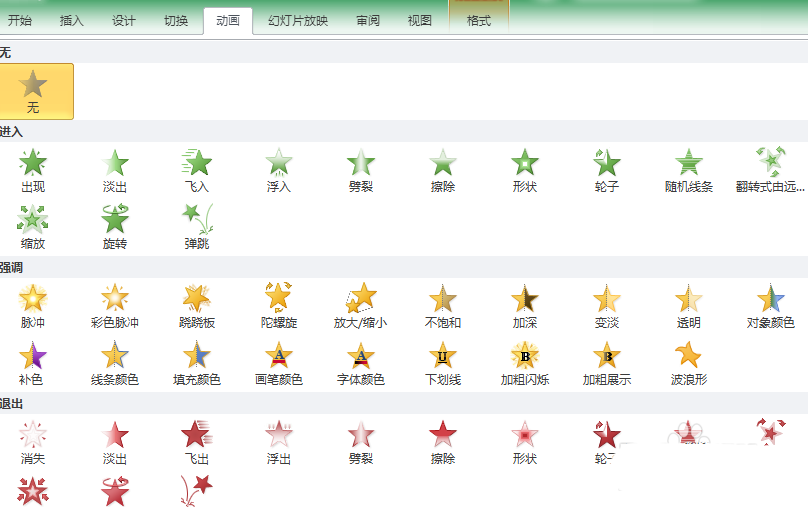The width and height of the screenshot is (808, 509).
Task: Switch to the 插入 tab
Action: click(72, 21)
